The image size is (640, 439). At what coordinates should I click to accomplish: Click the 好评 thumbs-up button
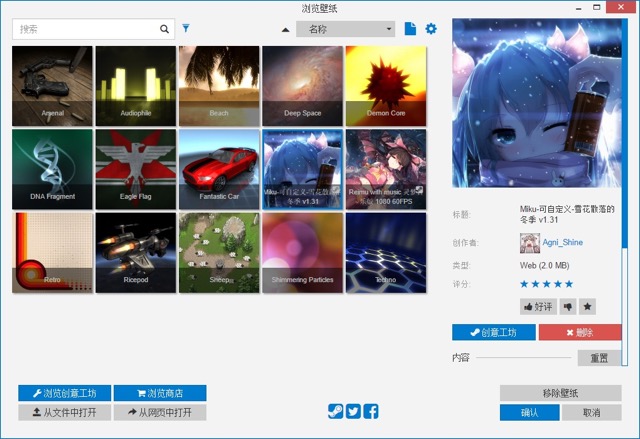538,307
